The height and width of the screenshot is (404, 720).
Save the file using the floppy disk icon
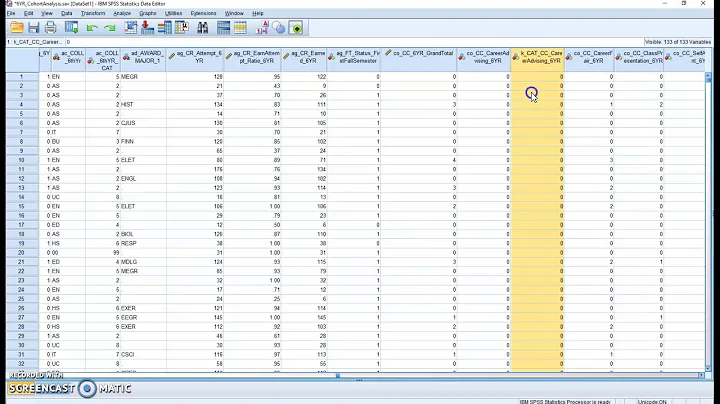(x=34, y=28)
